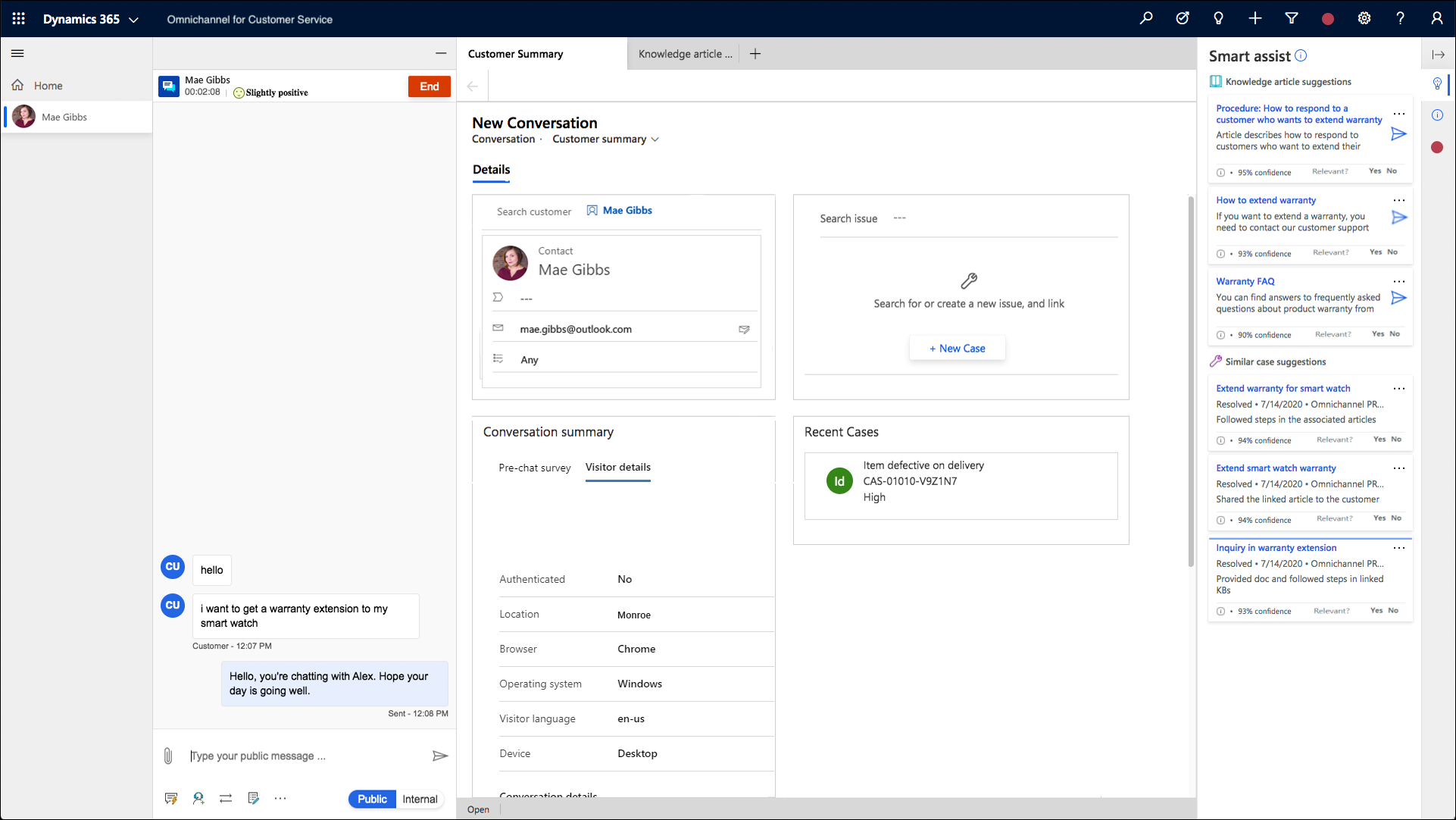Click the omnichannel chat conversation icon in sidebar

168,85
